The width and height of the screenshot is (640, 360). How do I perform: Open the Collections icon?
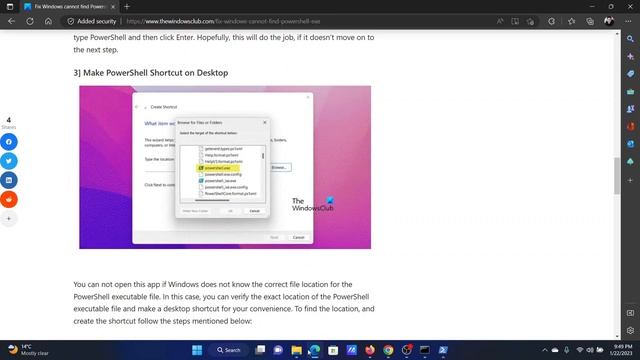point(590,21)
